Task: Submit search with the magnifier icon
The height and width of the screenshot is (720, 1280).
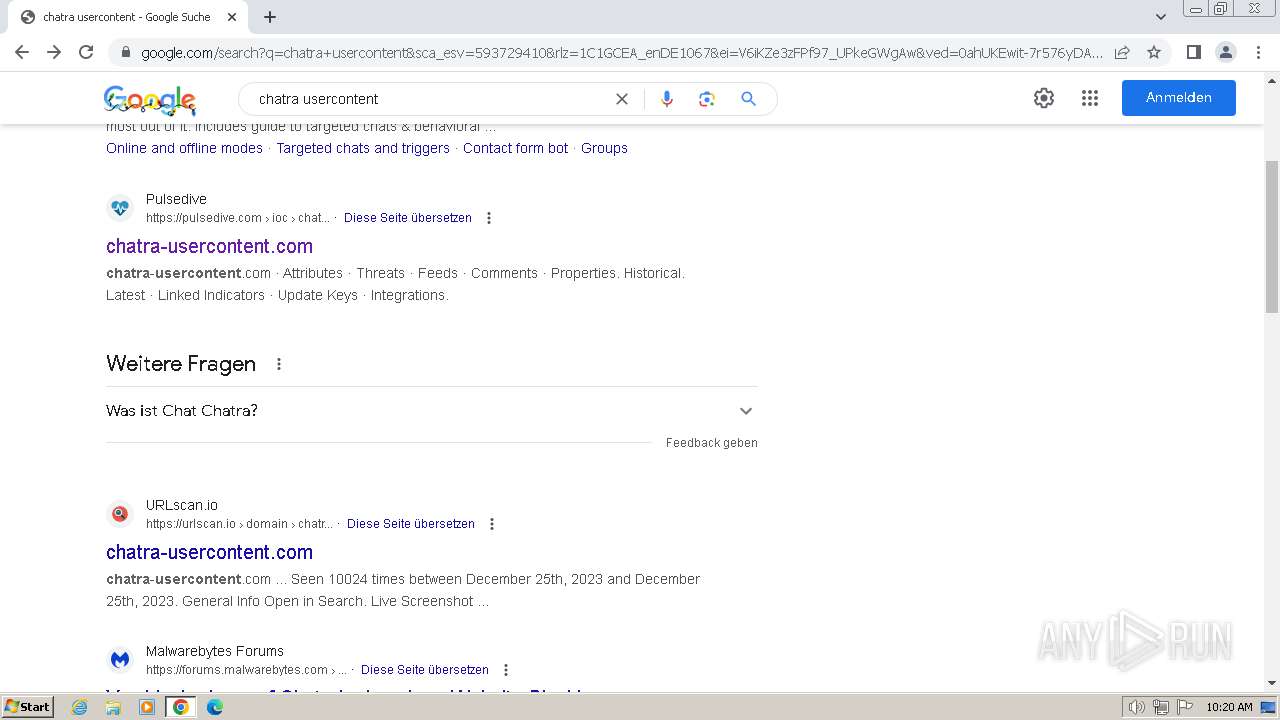Action: (x=748, y=99)
